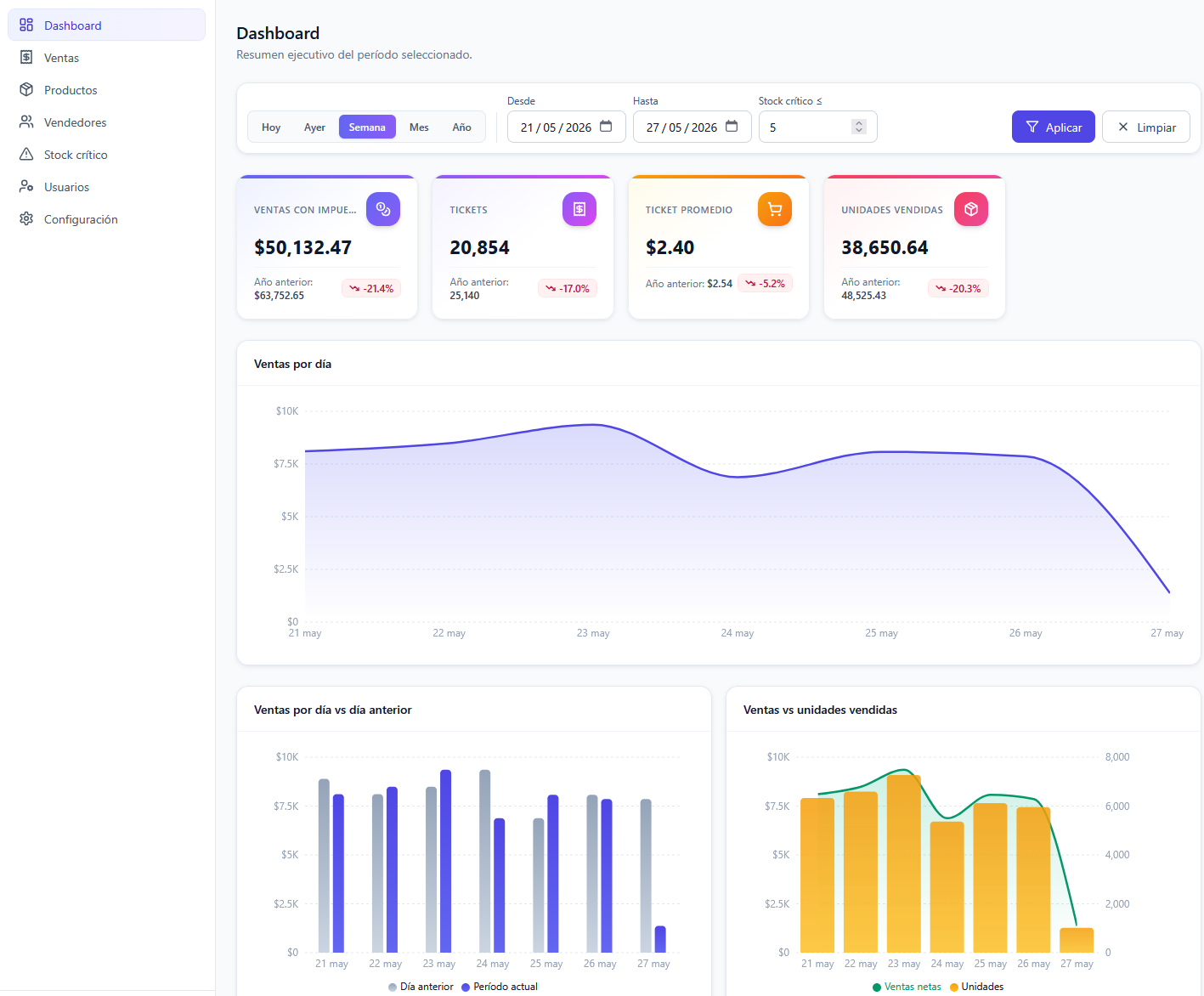Click the Ventas receipt icon in sidebar
The image size is (1204, 996).
pyautogui.click(x=26, y=58)
